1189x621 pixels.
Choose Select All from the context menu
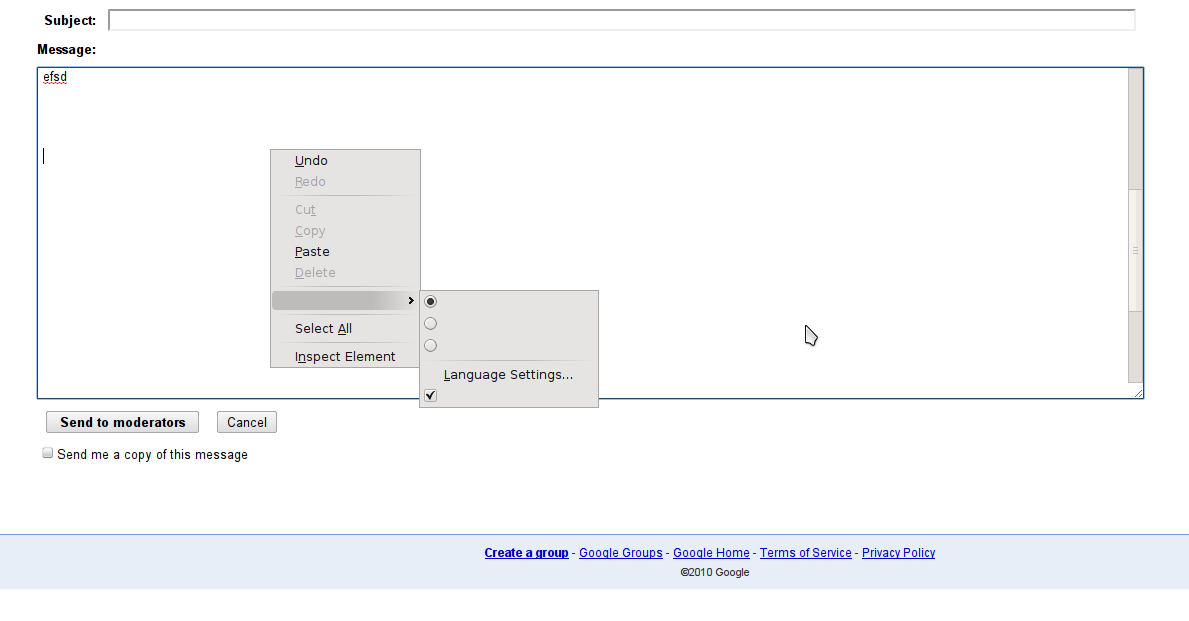323,329
